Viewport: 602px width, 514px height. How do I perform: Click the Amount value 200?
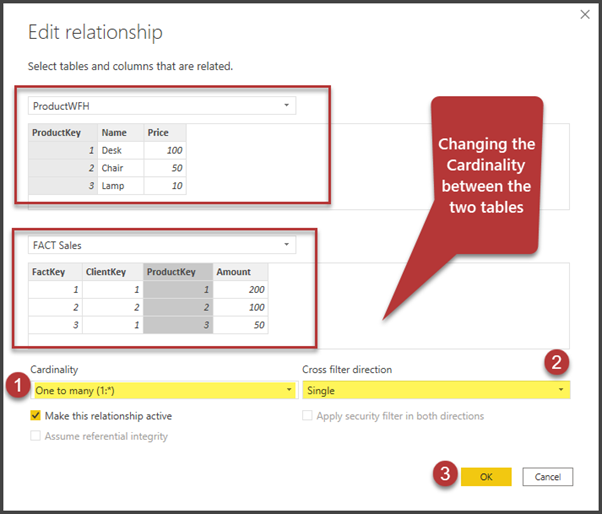(x=240, y=289)
